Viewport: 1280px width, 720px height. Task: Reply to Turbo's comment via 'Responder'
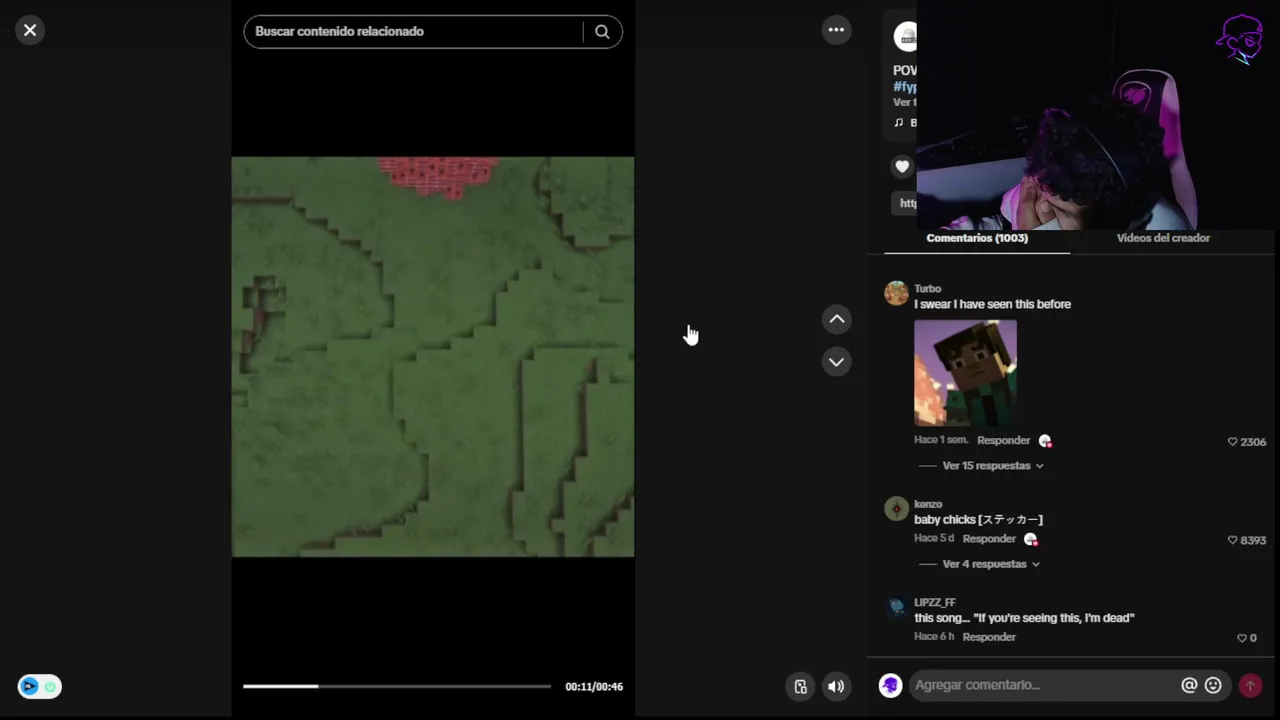[x=1003, y=440]
